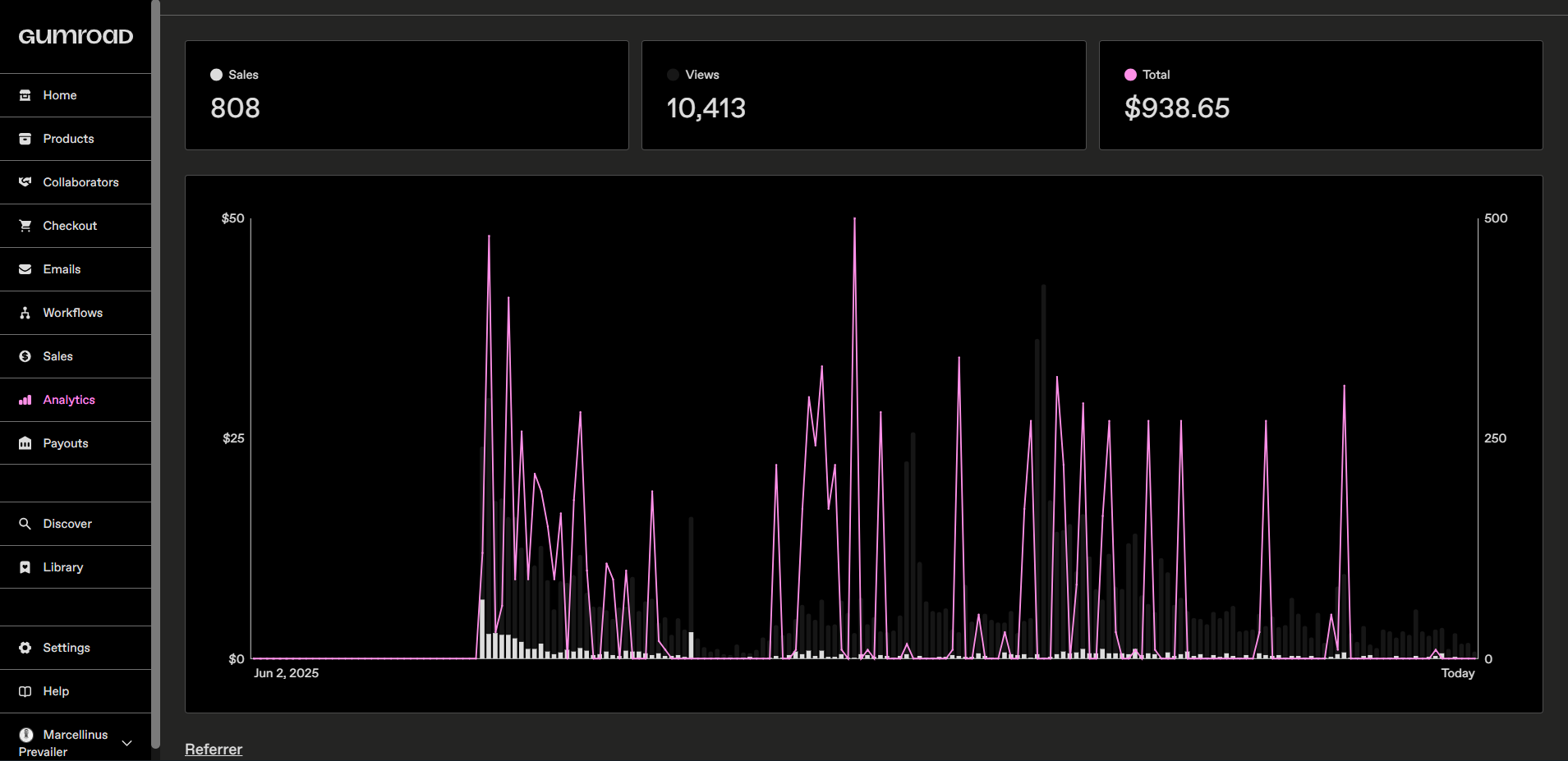This screenshot has width=1568, height=761.
Task: Click the sidebar vertical scrollbar
Action: 156,374
